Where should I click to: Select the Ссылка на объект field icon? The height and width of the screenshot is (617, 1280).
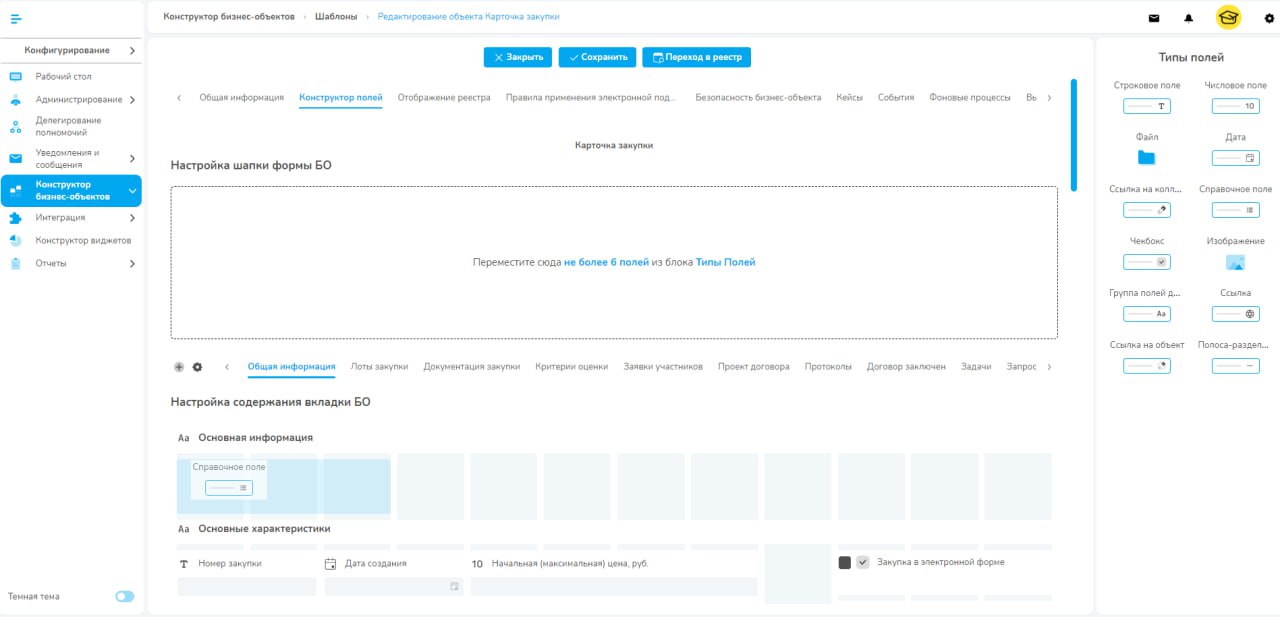point(1147,366)
